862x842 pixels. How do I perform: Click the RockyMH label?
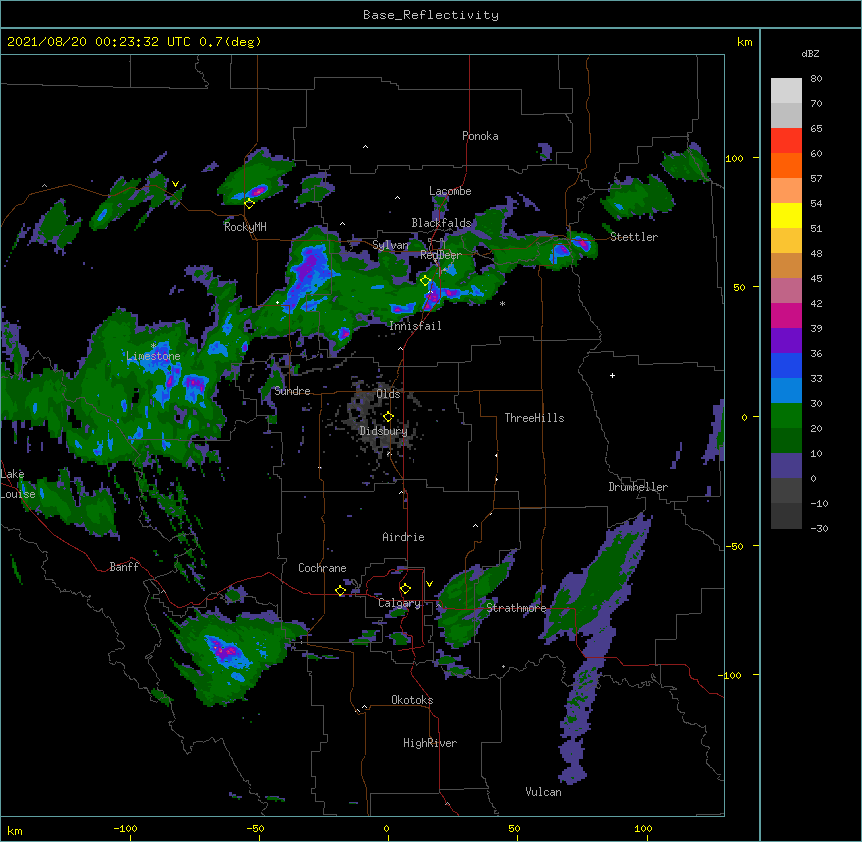(x=245, y=227)
